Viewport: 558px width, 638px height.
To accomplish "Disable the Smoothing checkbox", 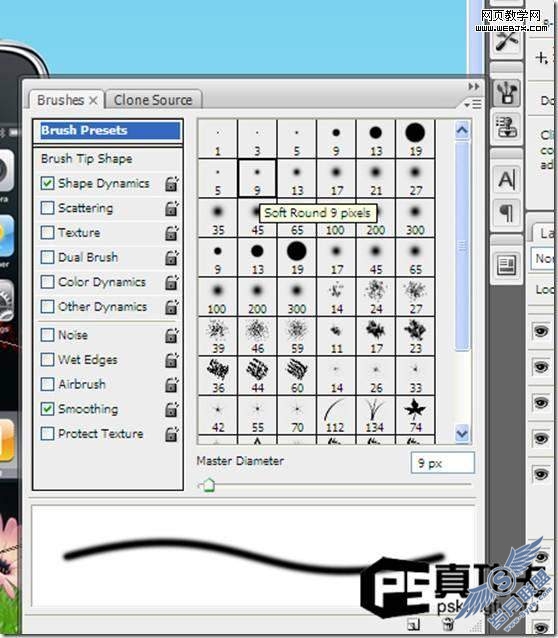I will 47,409.
